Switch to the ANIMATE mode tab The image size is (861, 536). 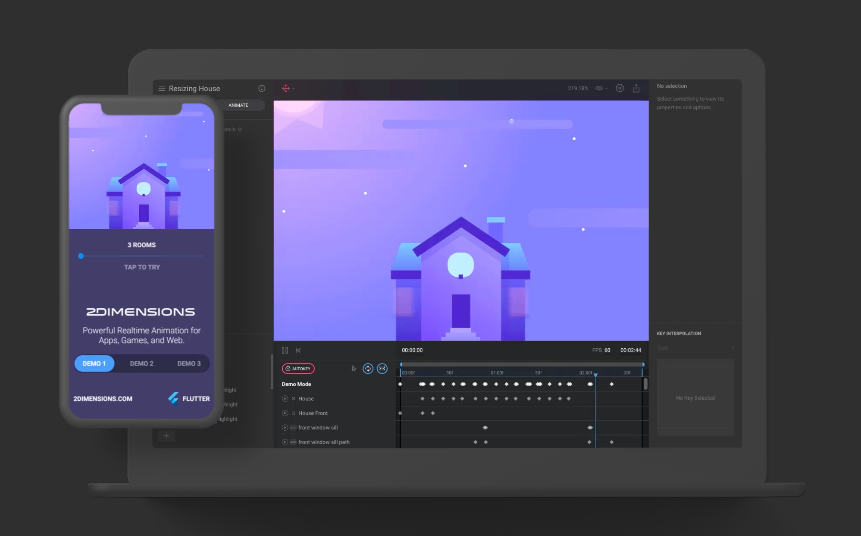(x=238, y=105)
